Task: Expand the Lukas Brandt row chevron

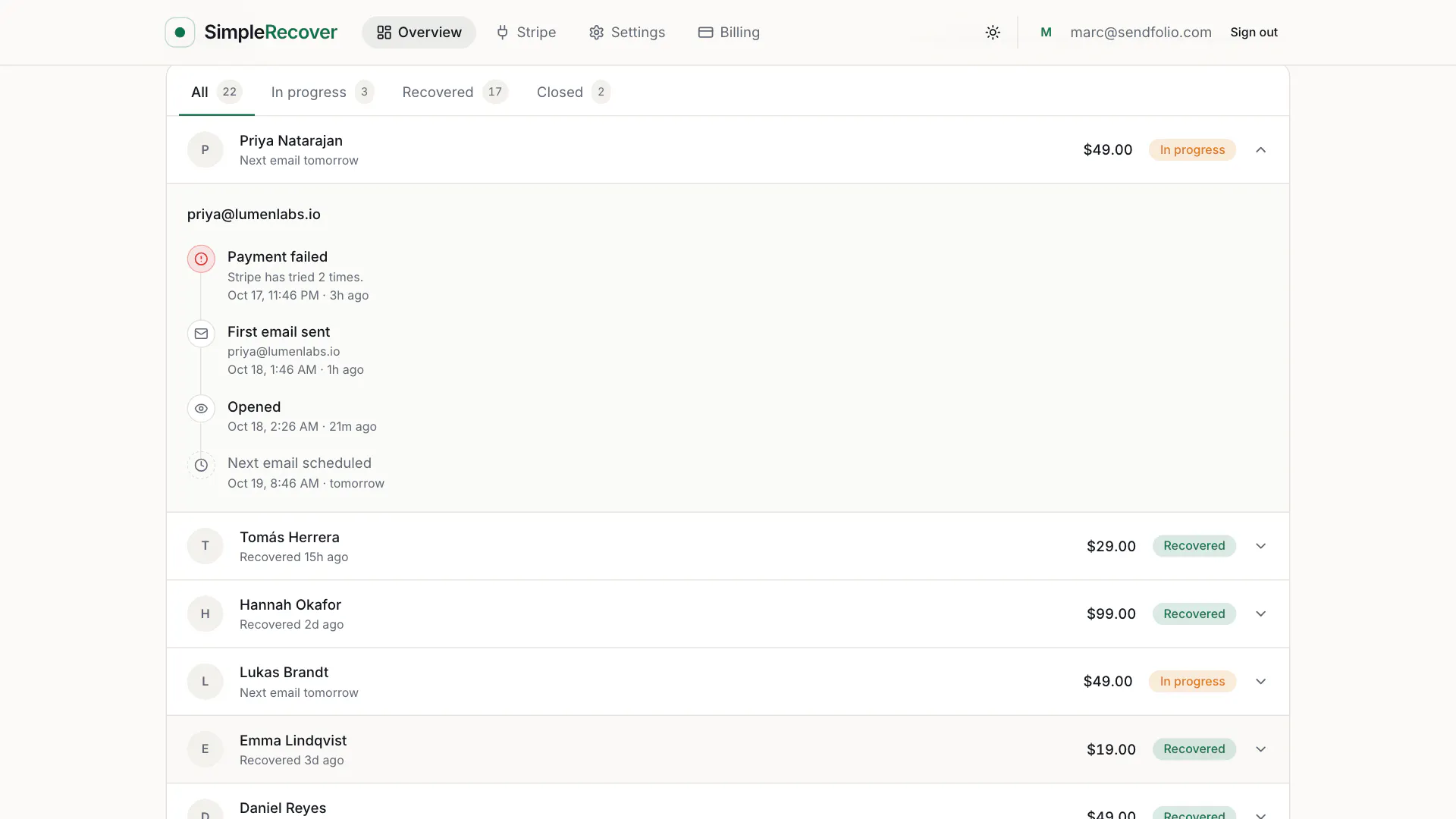Action: pyautogui.click(x=1260, y=681)
